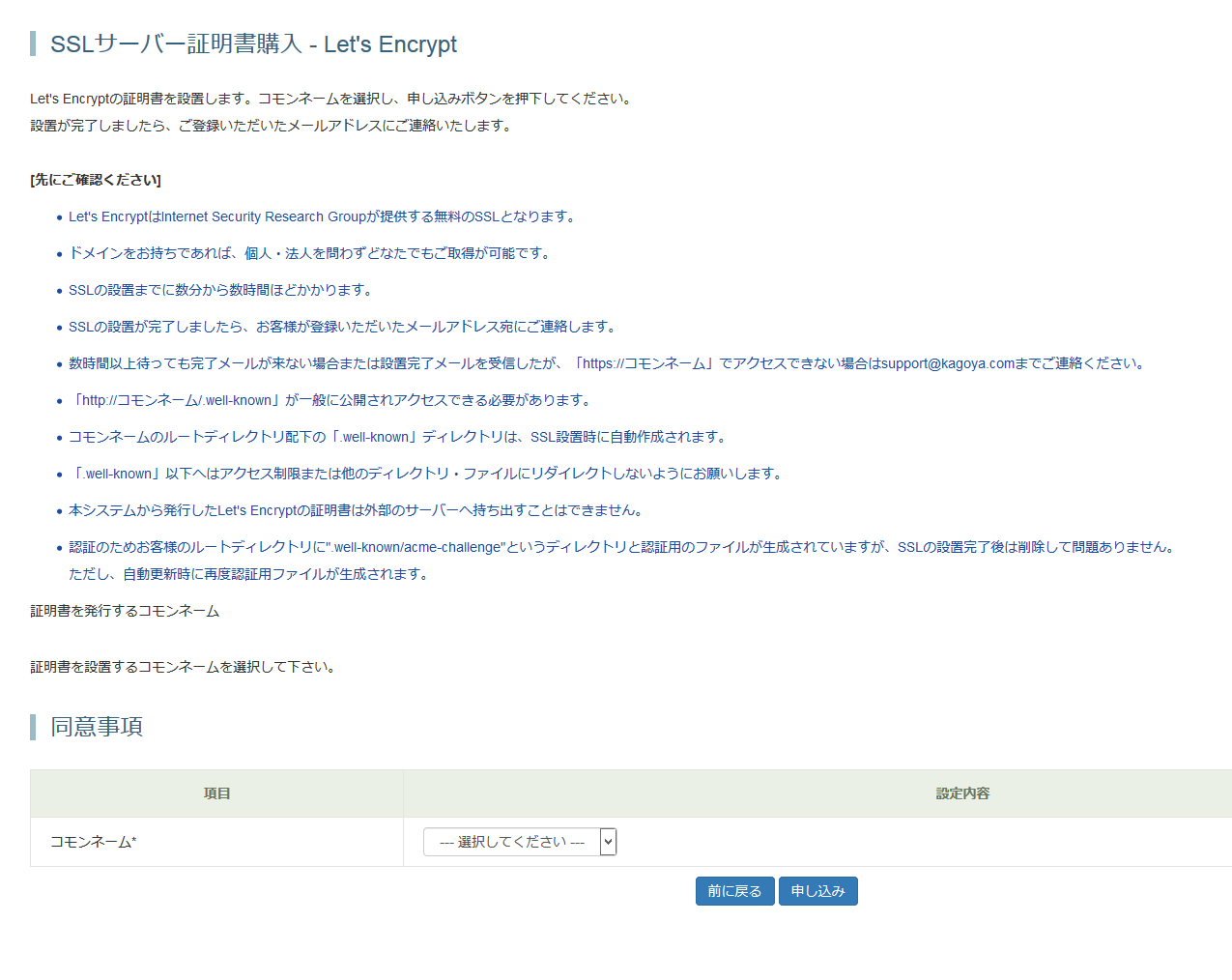Click the 同意事項 section heading
Screen dimensions: 1232x980
(97, 727)
